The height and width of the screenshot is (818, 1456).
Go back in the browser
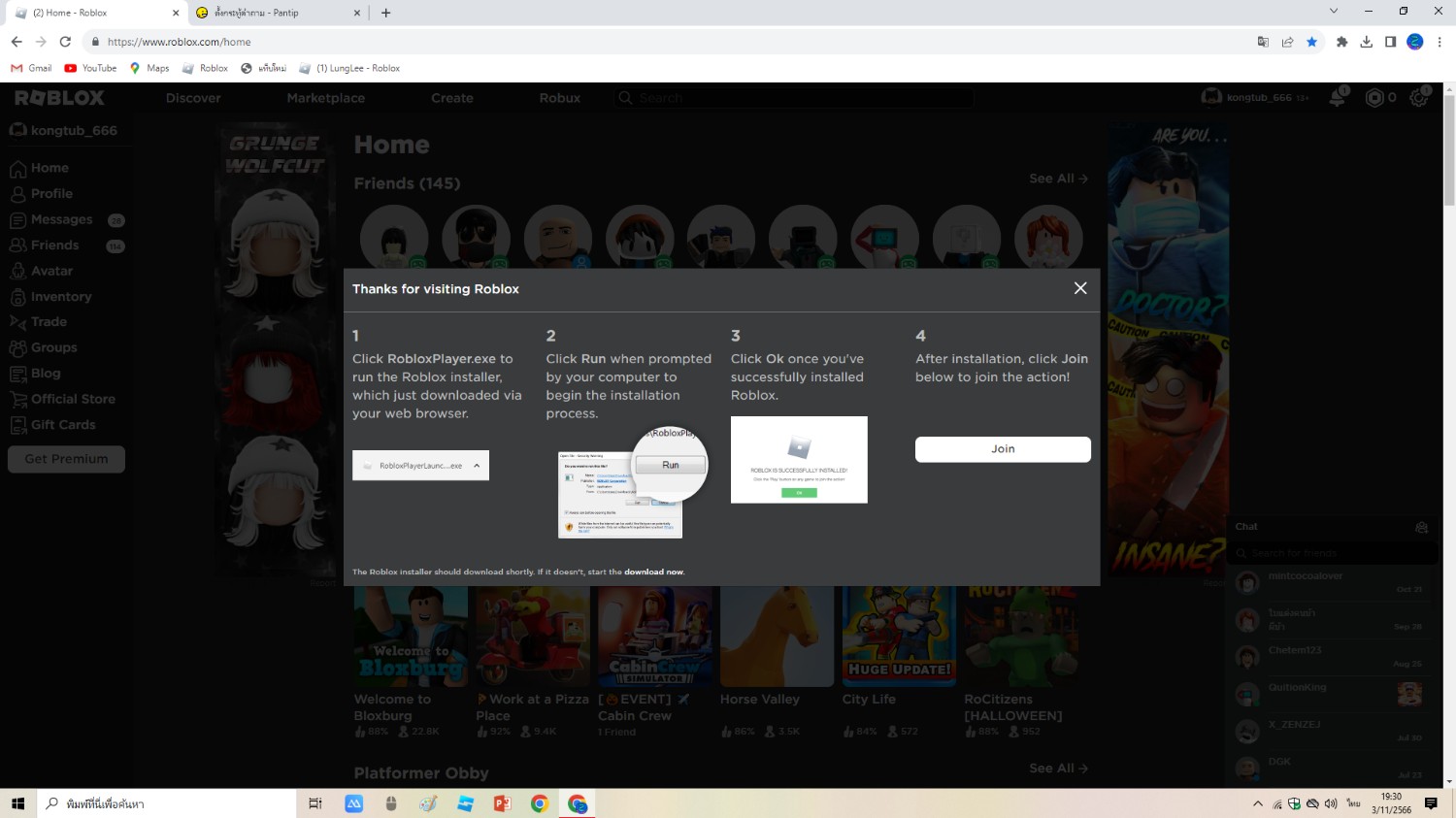pos(17,42)
